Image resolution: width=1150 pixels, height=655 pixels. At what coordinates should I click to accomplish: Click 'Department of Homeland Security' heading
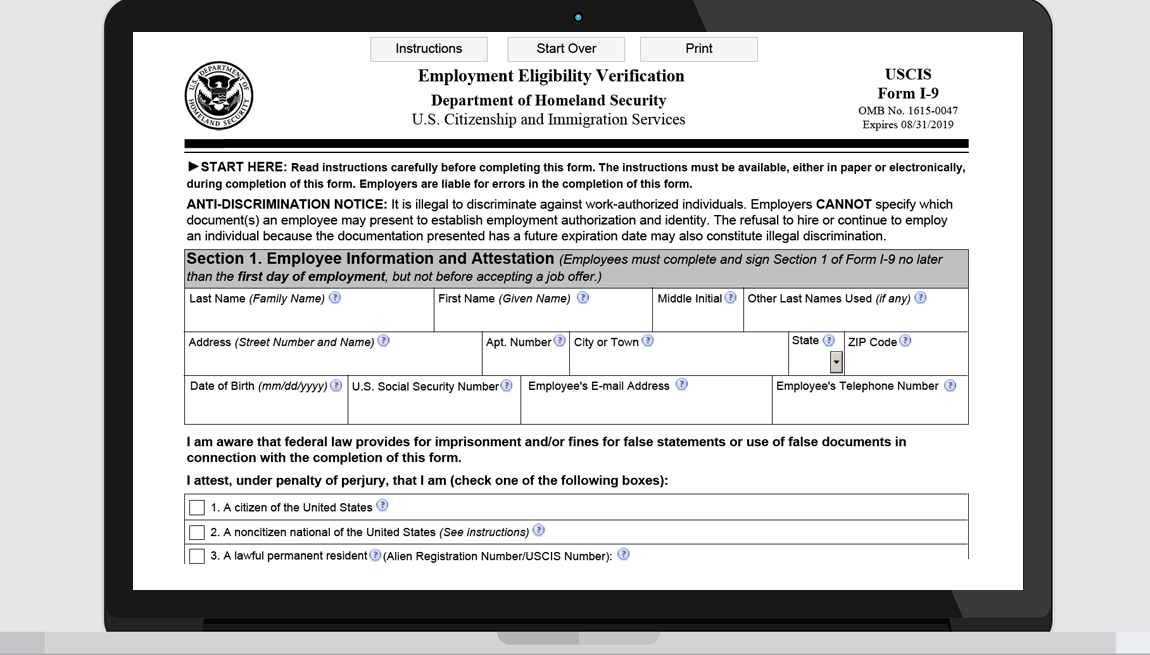tap(549, 100)
